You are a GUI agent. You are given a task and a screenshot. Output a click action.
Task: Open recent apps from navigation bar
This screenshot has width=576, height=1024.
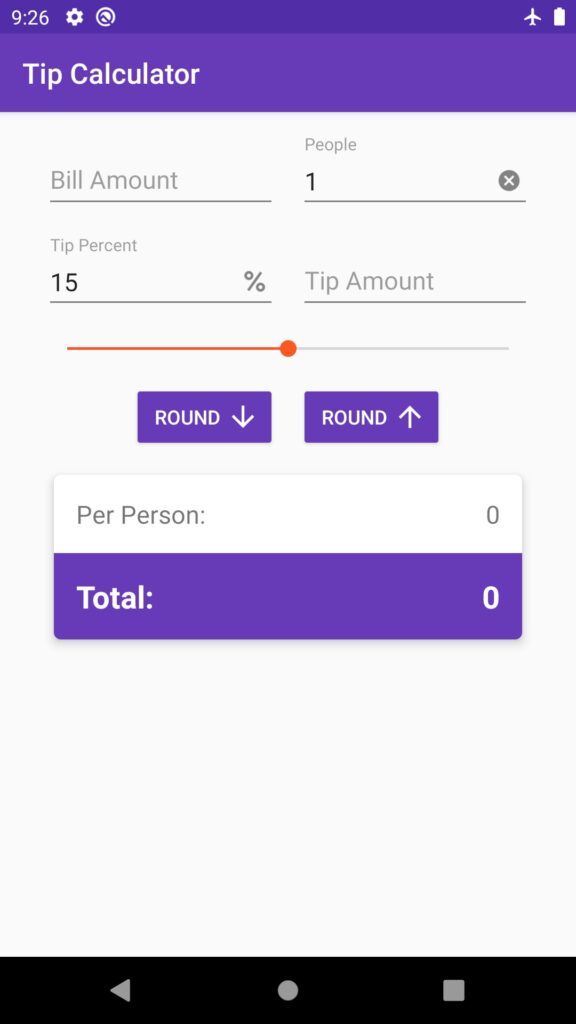452,990
